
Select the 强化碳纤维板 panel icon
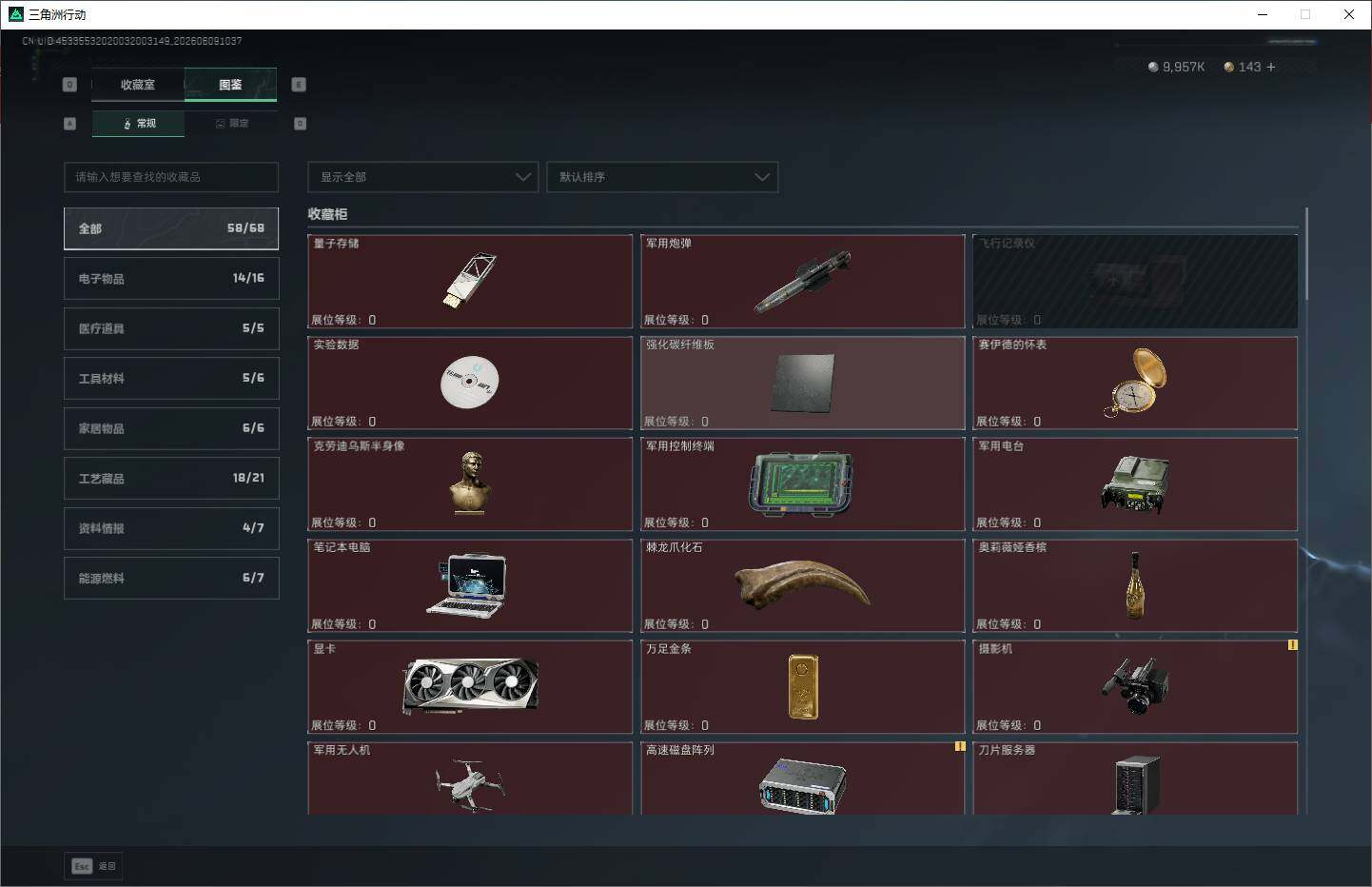[802, 384]
